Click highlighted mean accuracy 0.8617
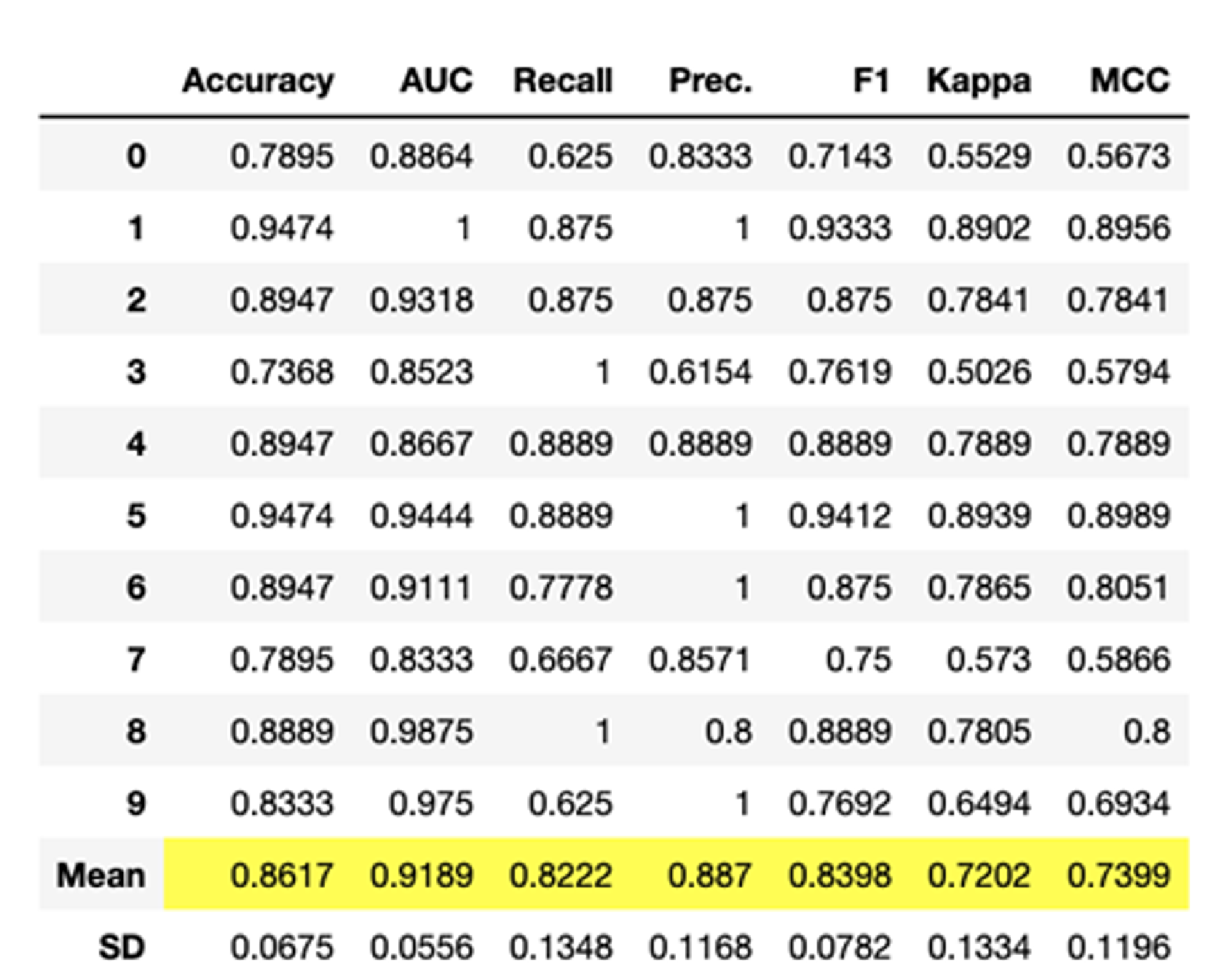The height and width of the screenshot is (970, 1232). 282,875
